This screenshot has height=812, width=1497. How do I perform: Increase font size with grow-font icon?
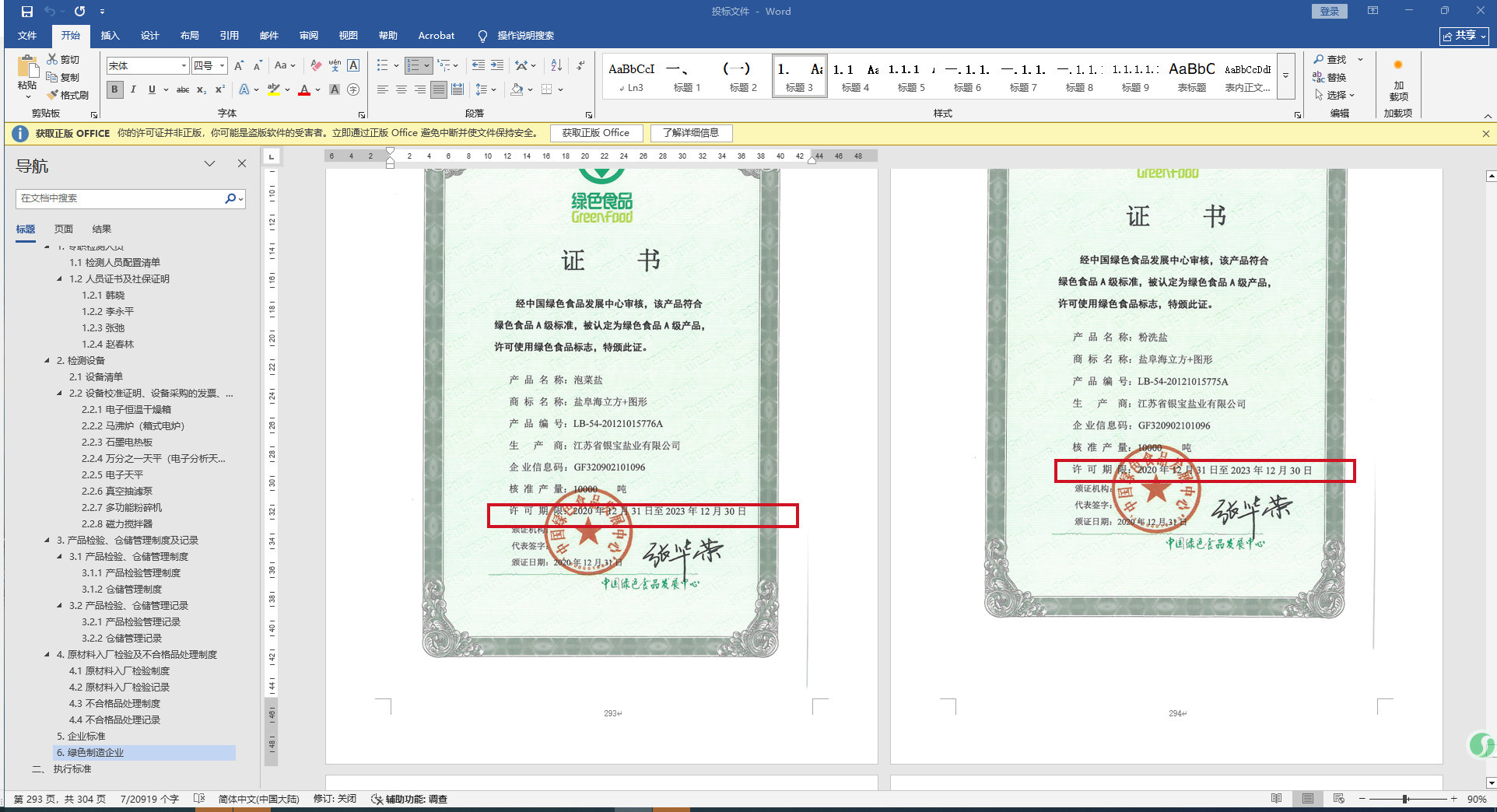pyautogui.click(x=239, y=66)
